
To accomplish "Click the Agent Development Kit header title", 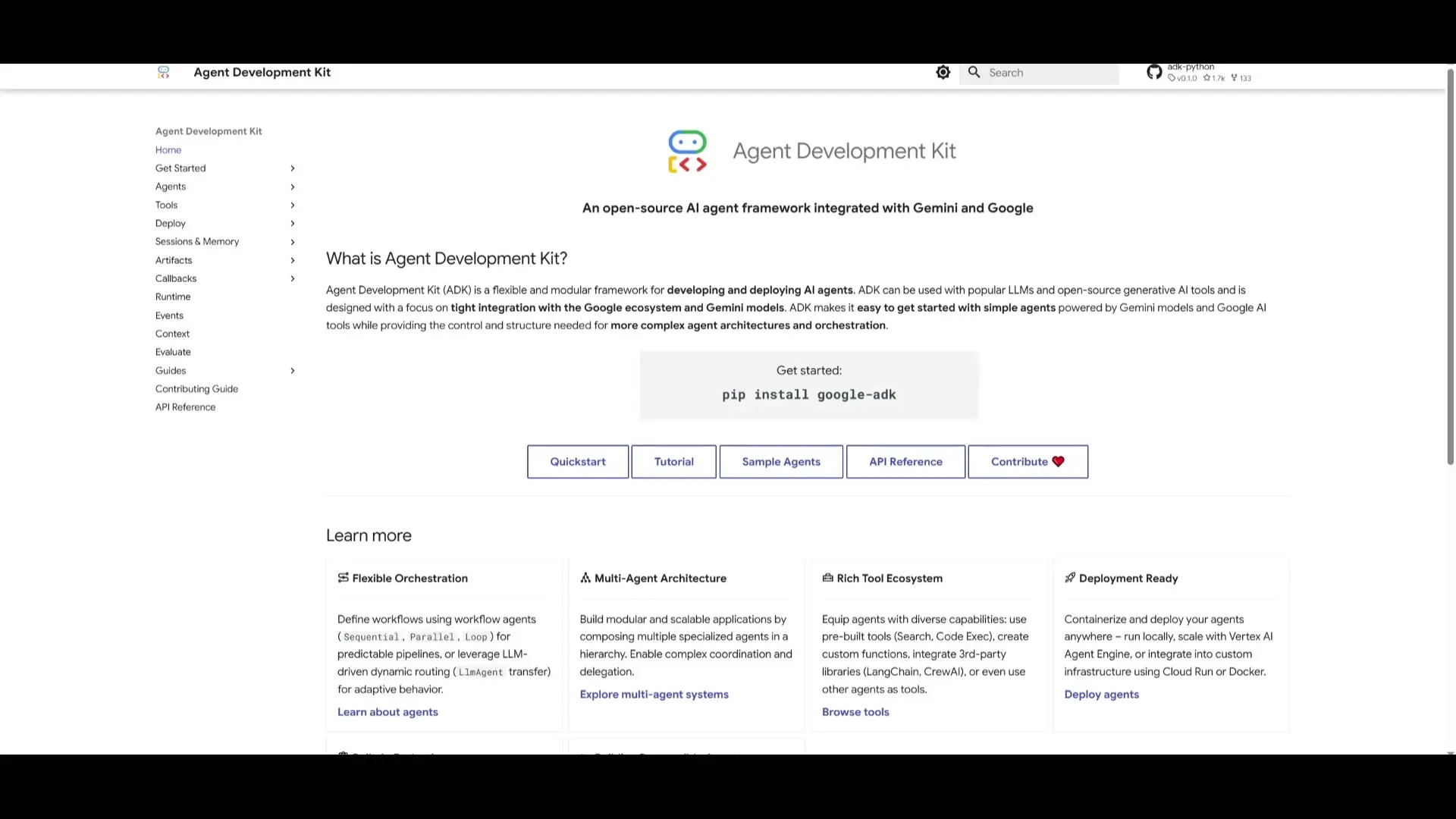I will coord(262,72).
